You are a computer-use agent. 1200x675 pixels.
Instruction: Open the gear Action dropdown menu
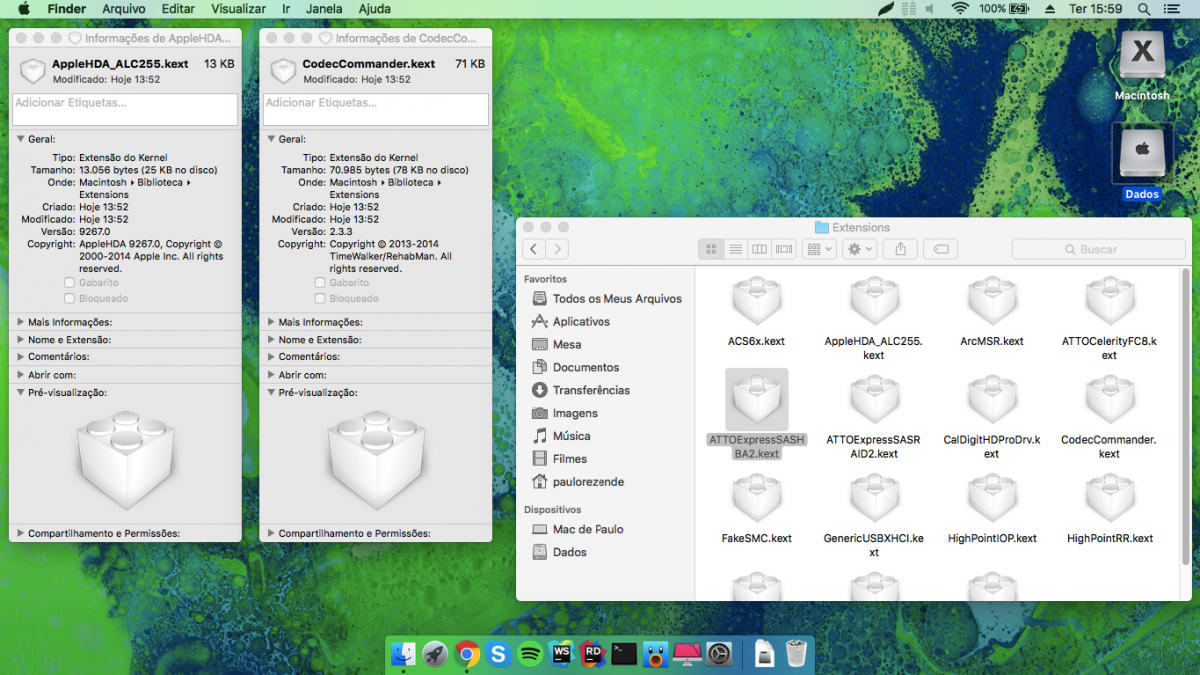[x=860, y=249]
